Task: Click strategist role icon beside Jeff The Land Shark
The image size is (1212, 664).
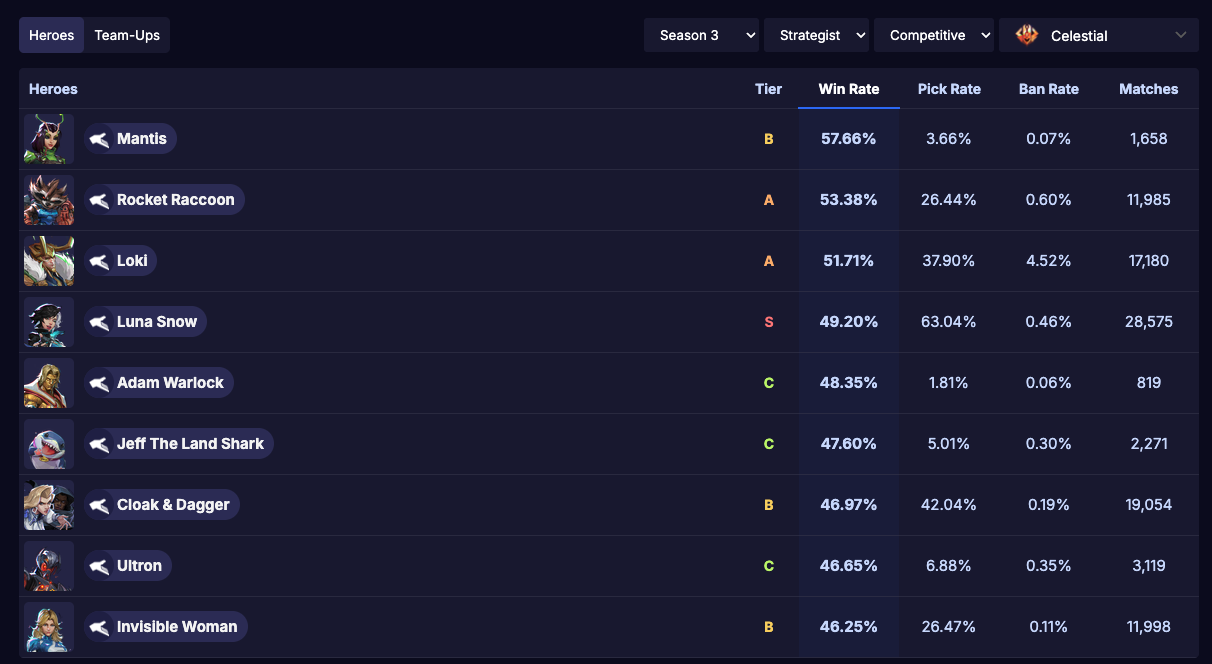Action: (x=99, y=444)
